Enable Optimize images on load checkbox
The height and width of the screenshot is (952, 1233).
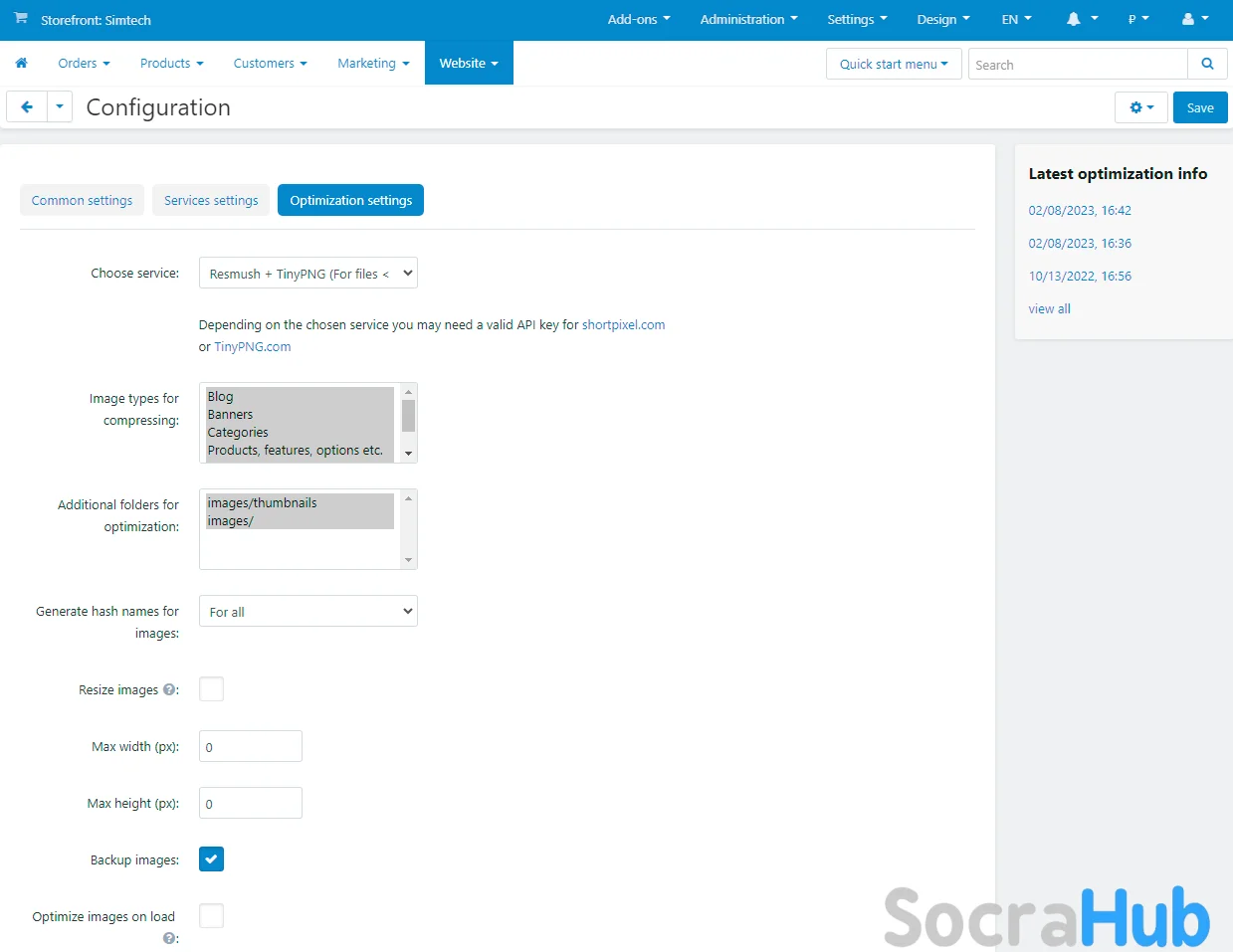pos(211,916)
